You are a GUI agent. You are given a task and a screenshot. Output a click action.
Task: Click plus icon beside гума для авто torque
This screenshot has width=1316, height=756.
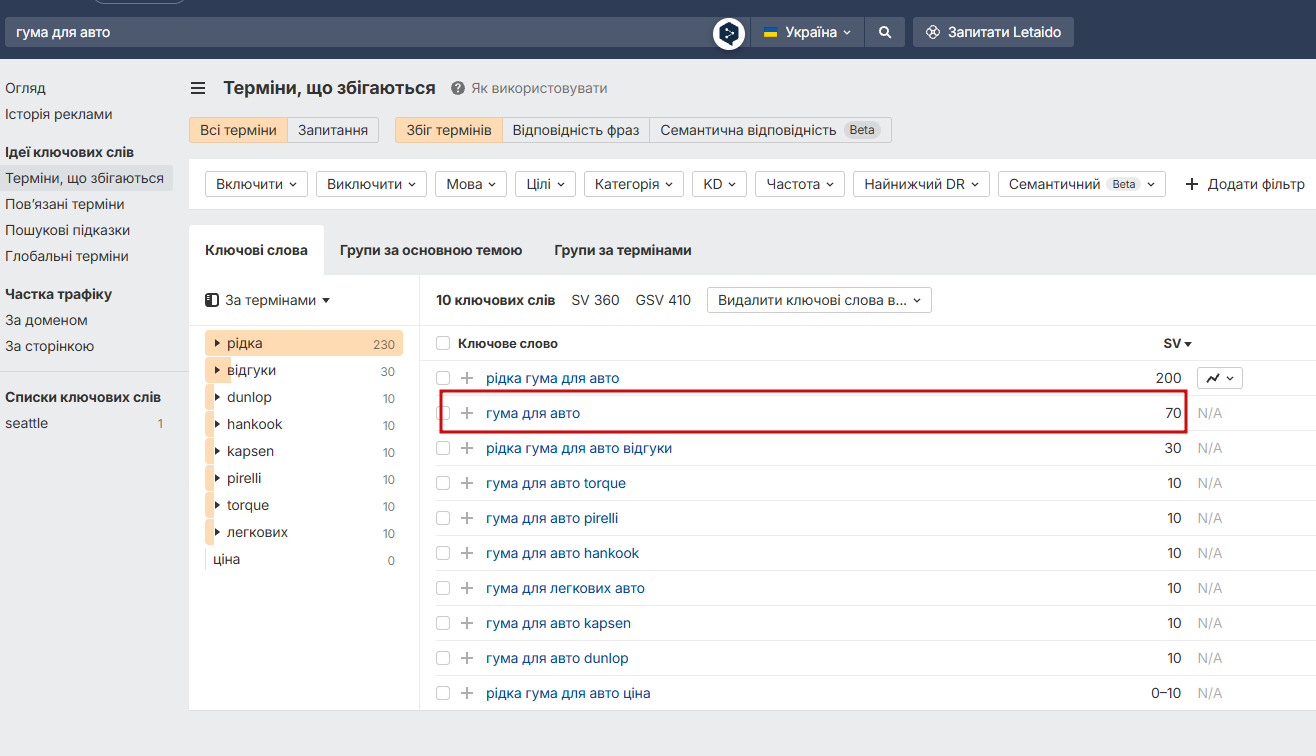[x=467, y=483]
